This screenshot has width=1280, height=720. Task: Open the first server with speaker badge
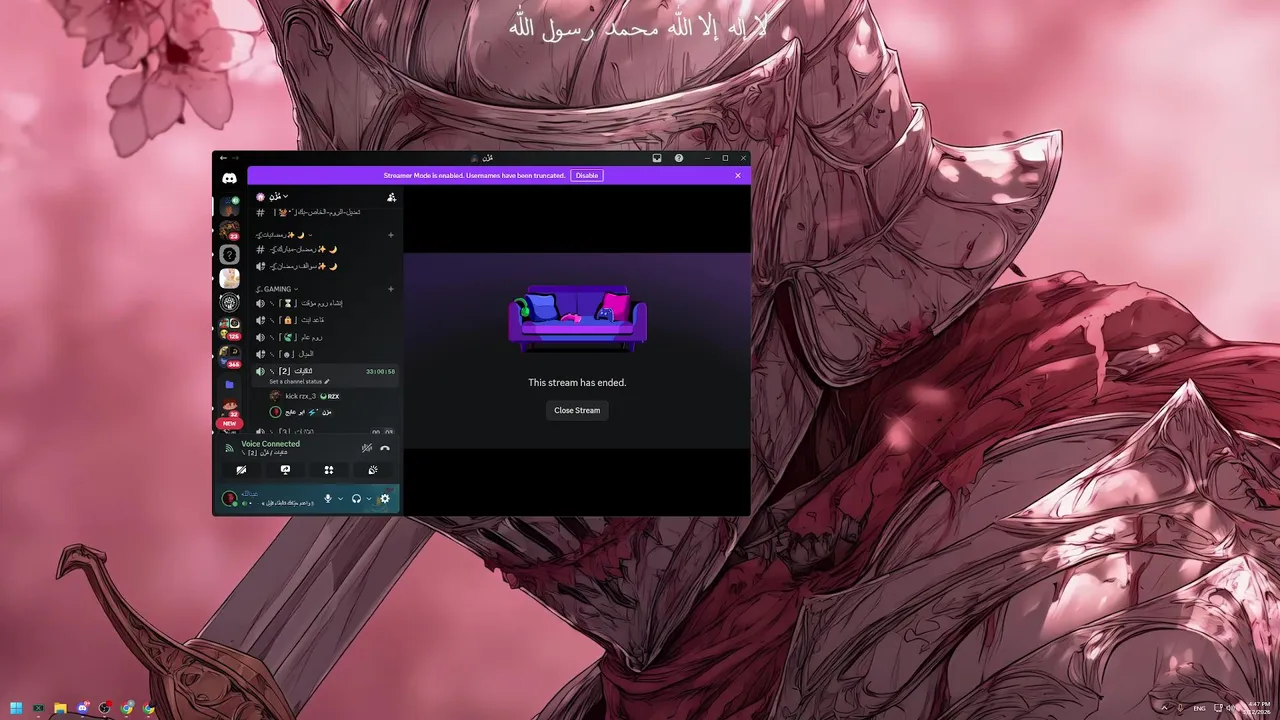pos(229,207)
